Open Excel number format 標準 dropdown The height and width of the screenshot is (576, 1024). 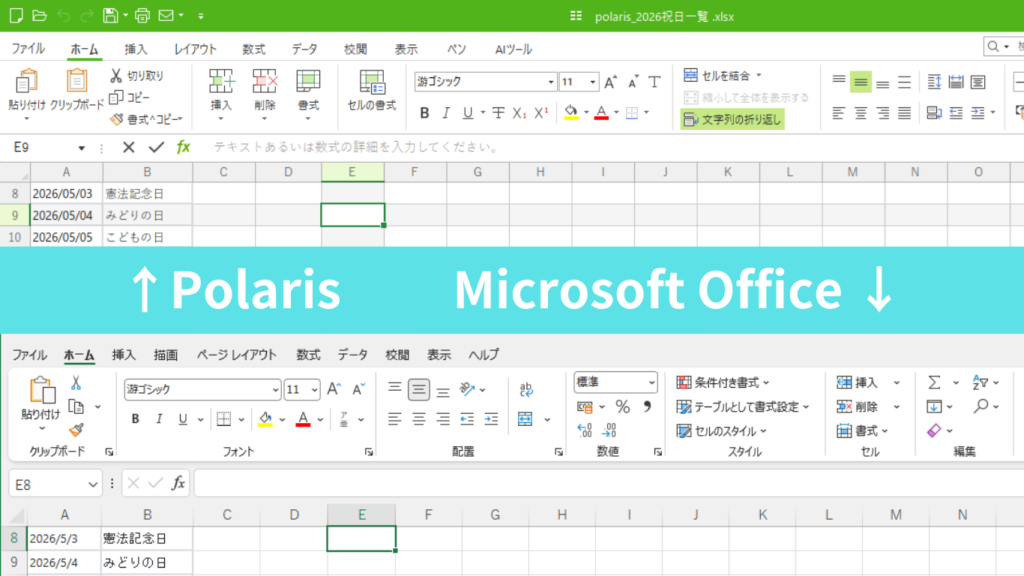point(651,383)
